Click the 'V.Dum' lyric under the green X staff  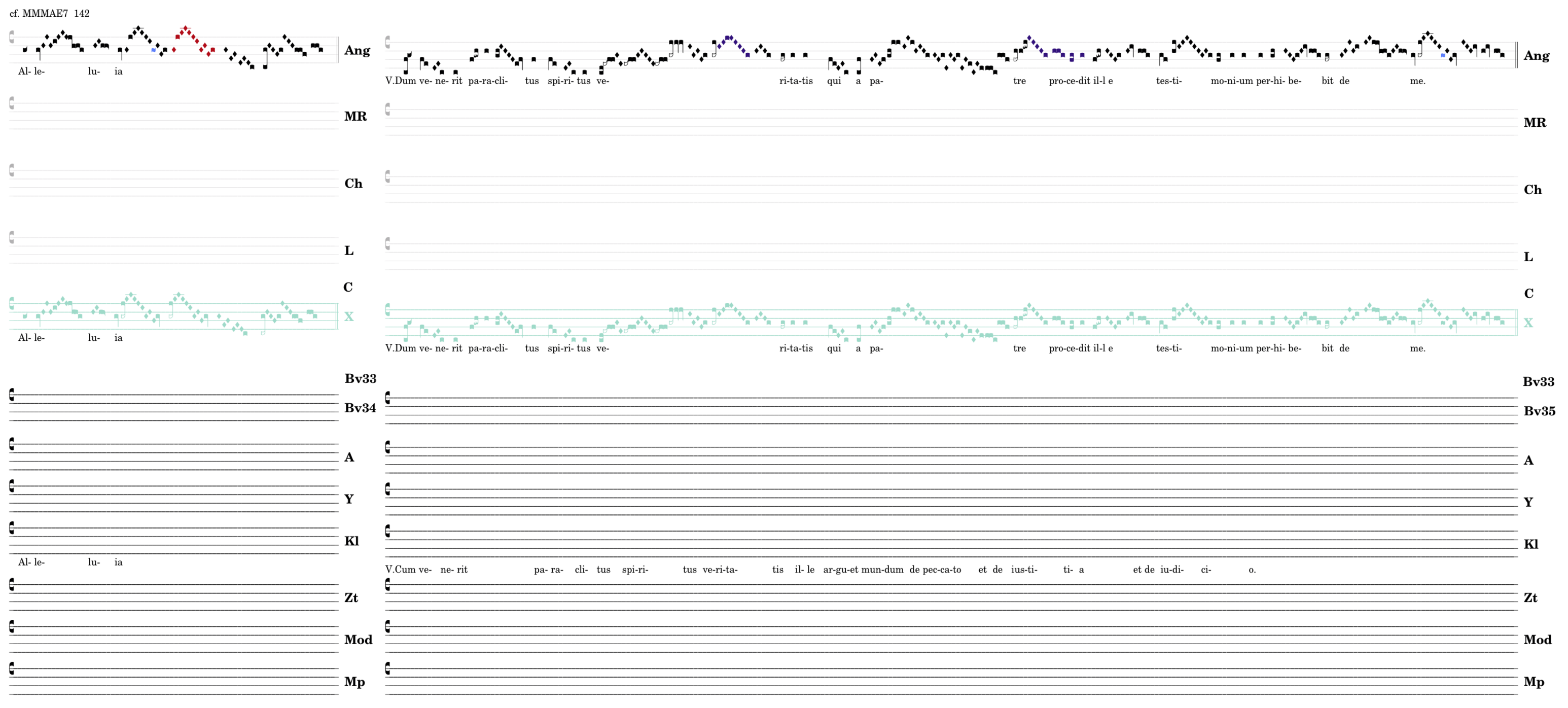click(x=401, y=348)
